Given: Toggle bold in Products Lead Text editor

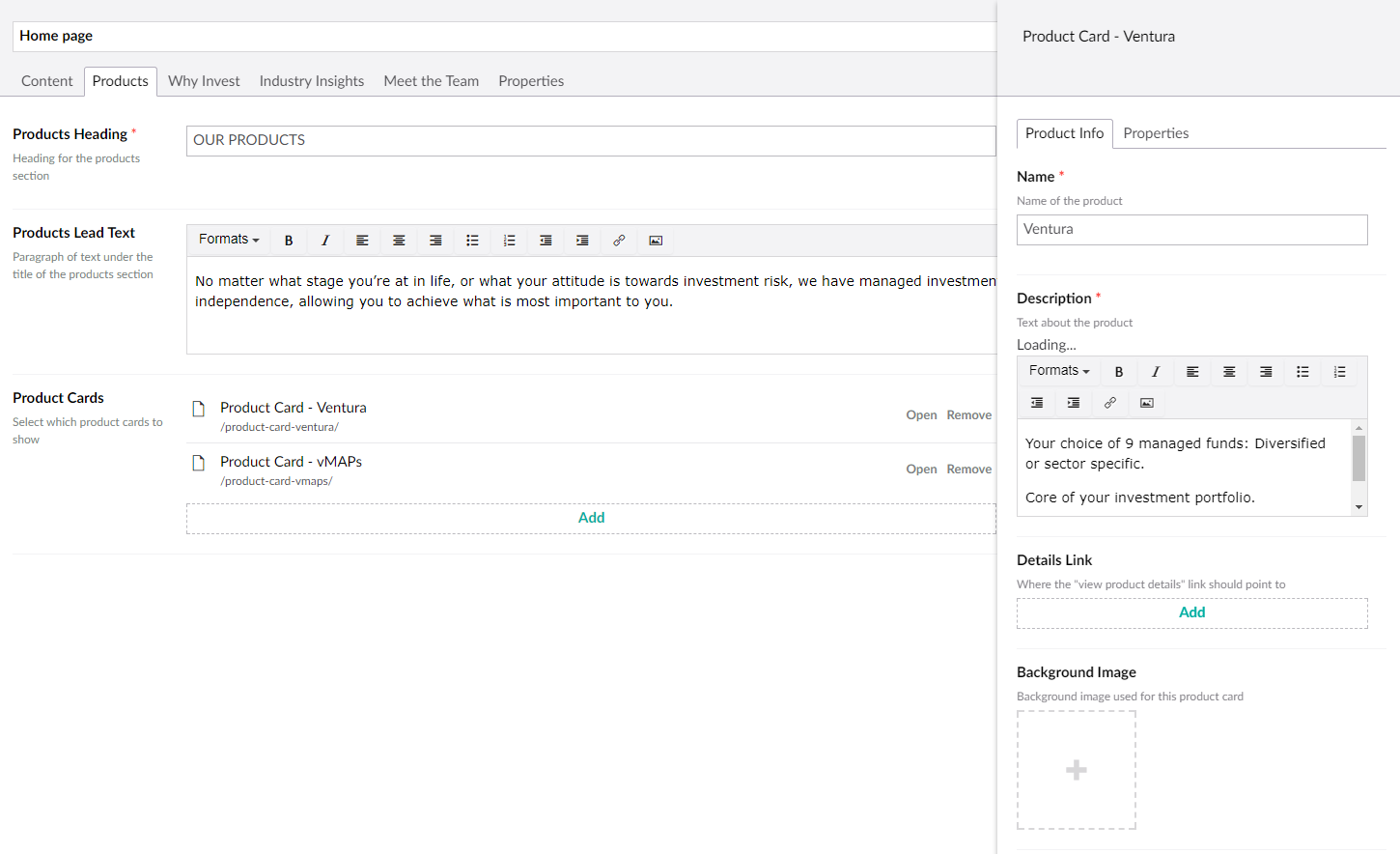Looking at the screenshot, I should coord(289,241).
